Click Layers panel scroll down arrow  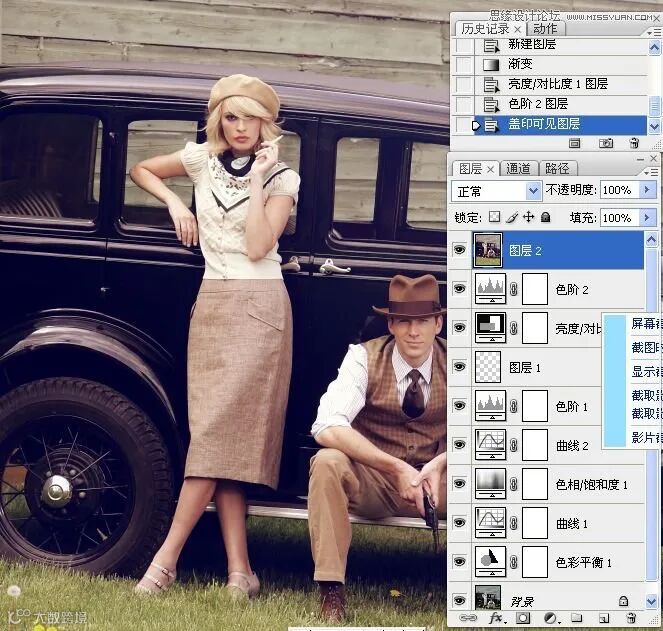pyautogui.click(x=652, y=601)
